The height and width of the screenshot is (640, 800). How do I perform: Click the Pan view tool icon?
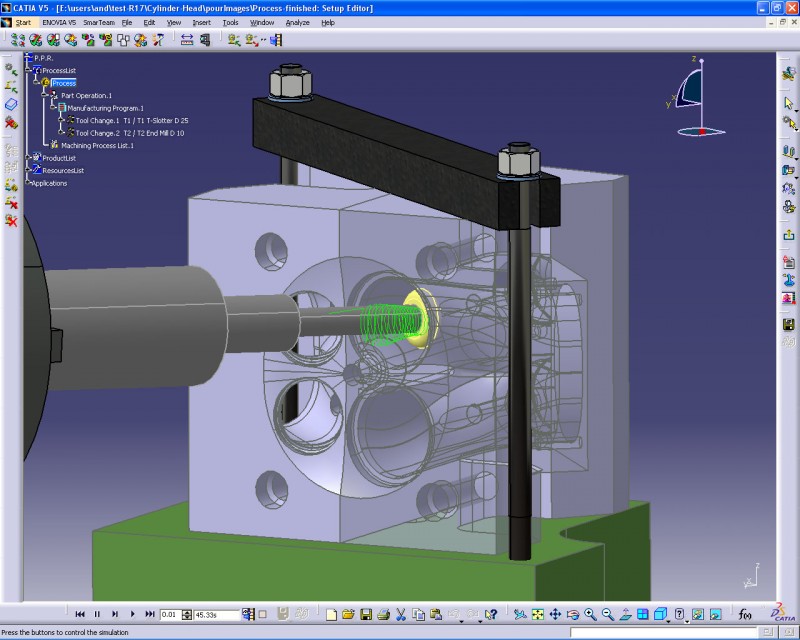555,614
